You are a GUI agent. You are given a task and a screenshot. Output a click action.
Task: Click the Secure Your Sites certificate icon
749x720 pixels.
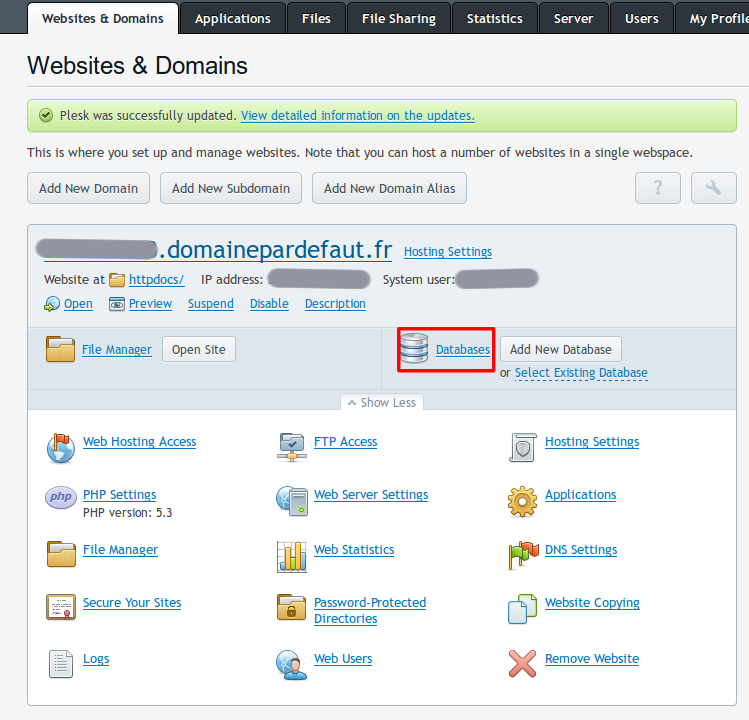61,607
